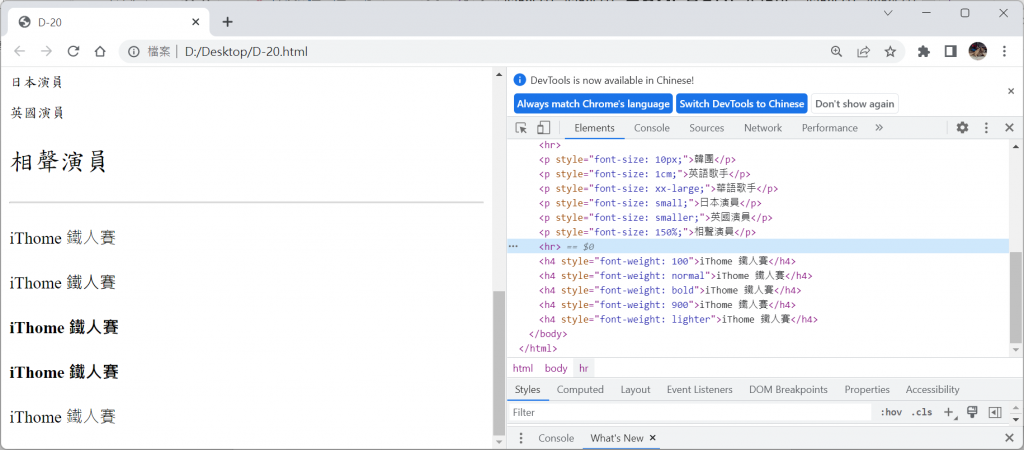Viewport: 1024px width, 450px height.
Task: Toggle .cls element classes panel
Action: click(x=921, y=413)
